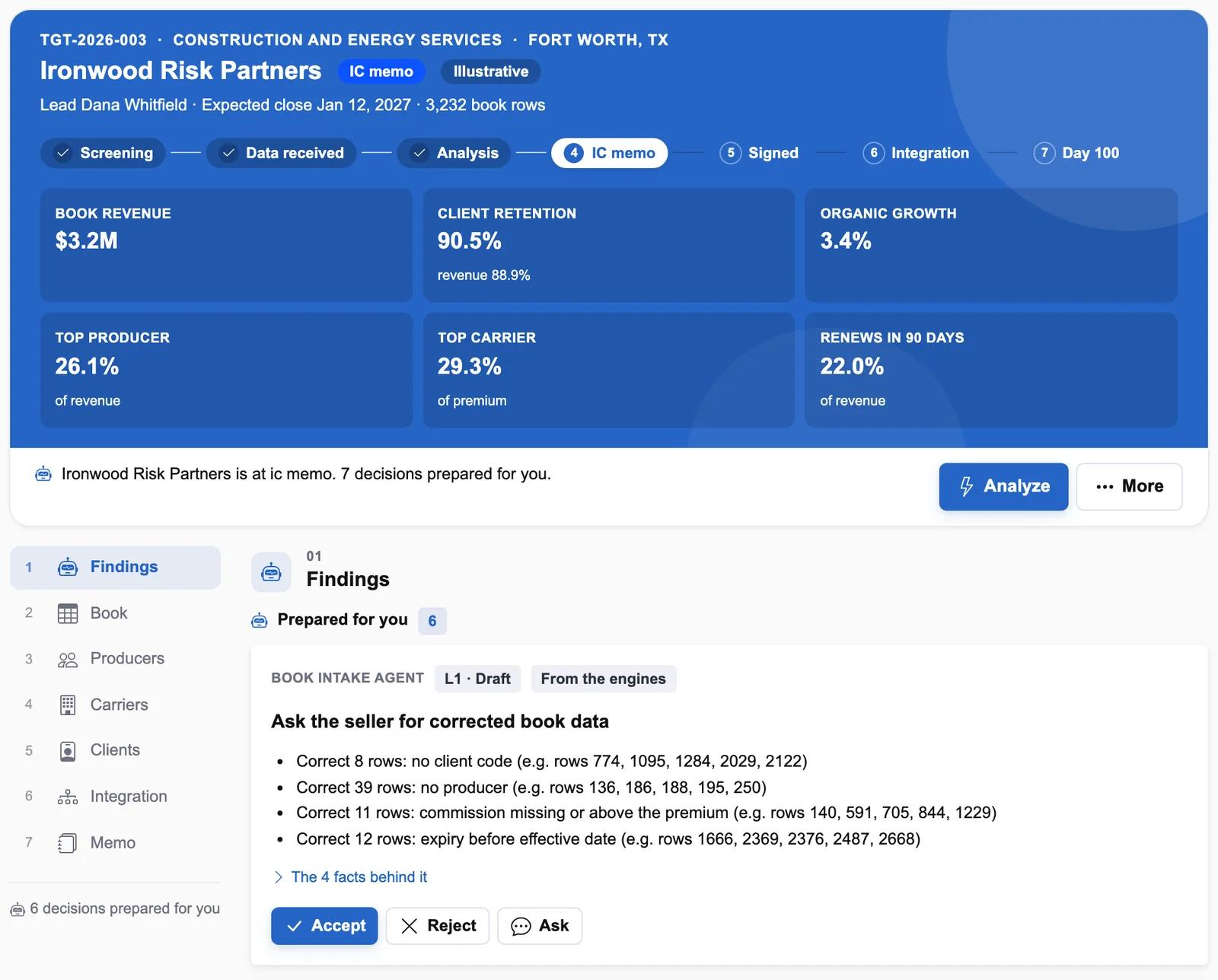This screenshot has width=1218, height=980.
Task: Open the Findings sidebar robot icon
Action: pos(68,567)
